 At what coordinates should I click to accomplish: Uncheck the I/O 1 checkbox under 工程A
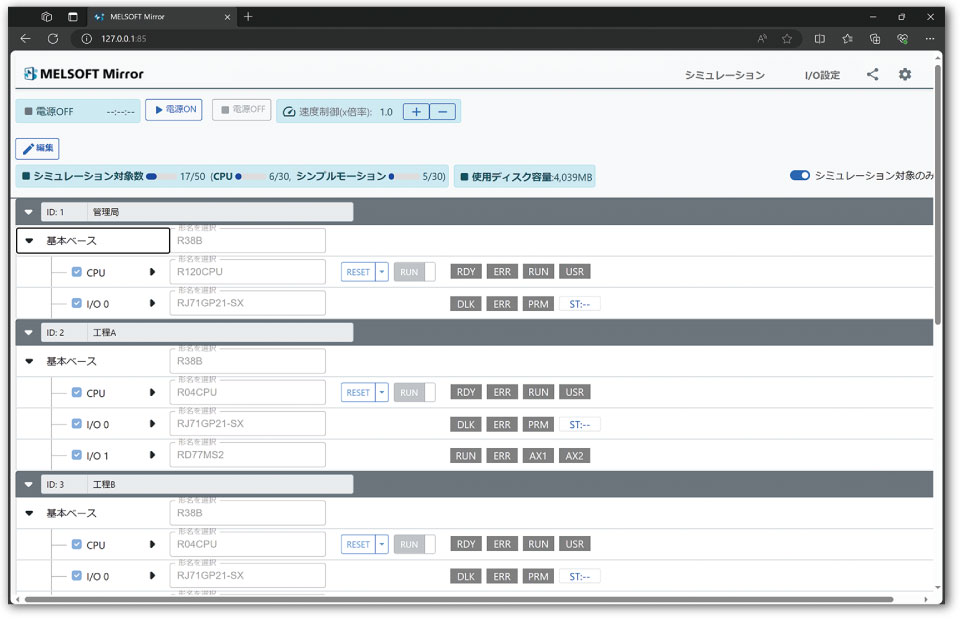point(77,456)
